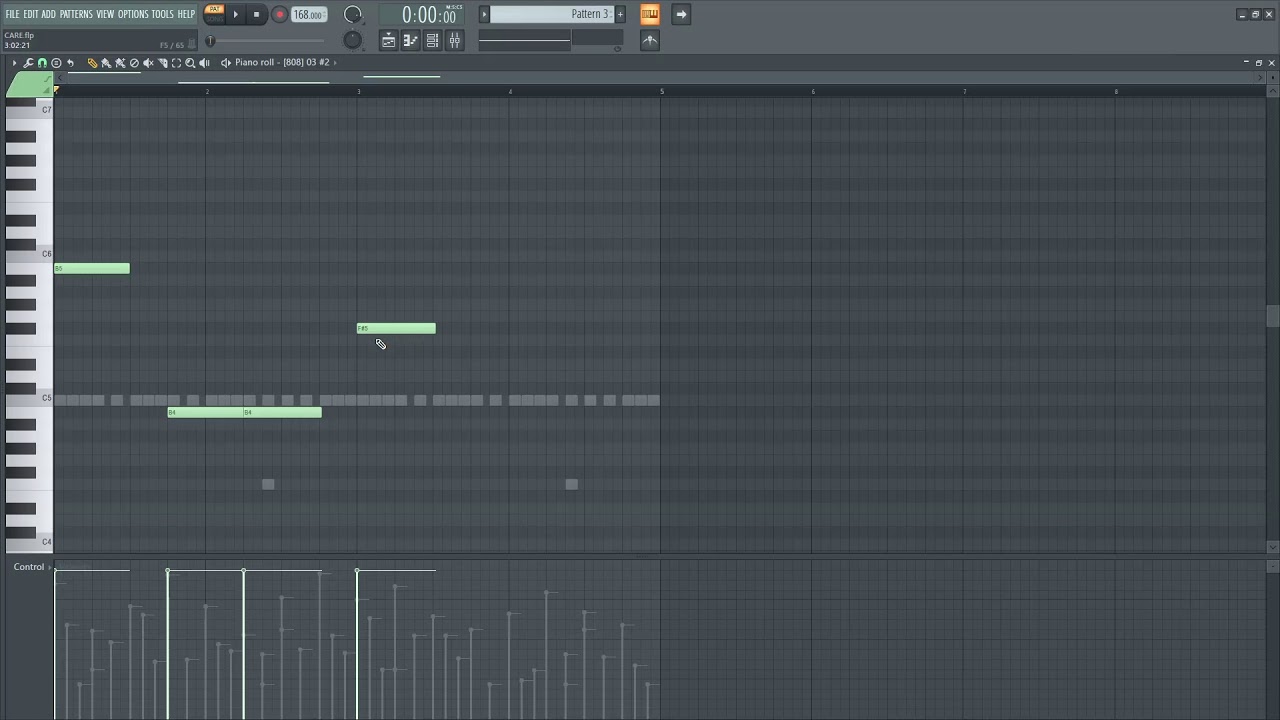Open pattern selector left arrow menu
Viewport: 1280px width, 720px height.
click(484, 14)
